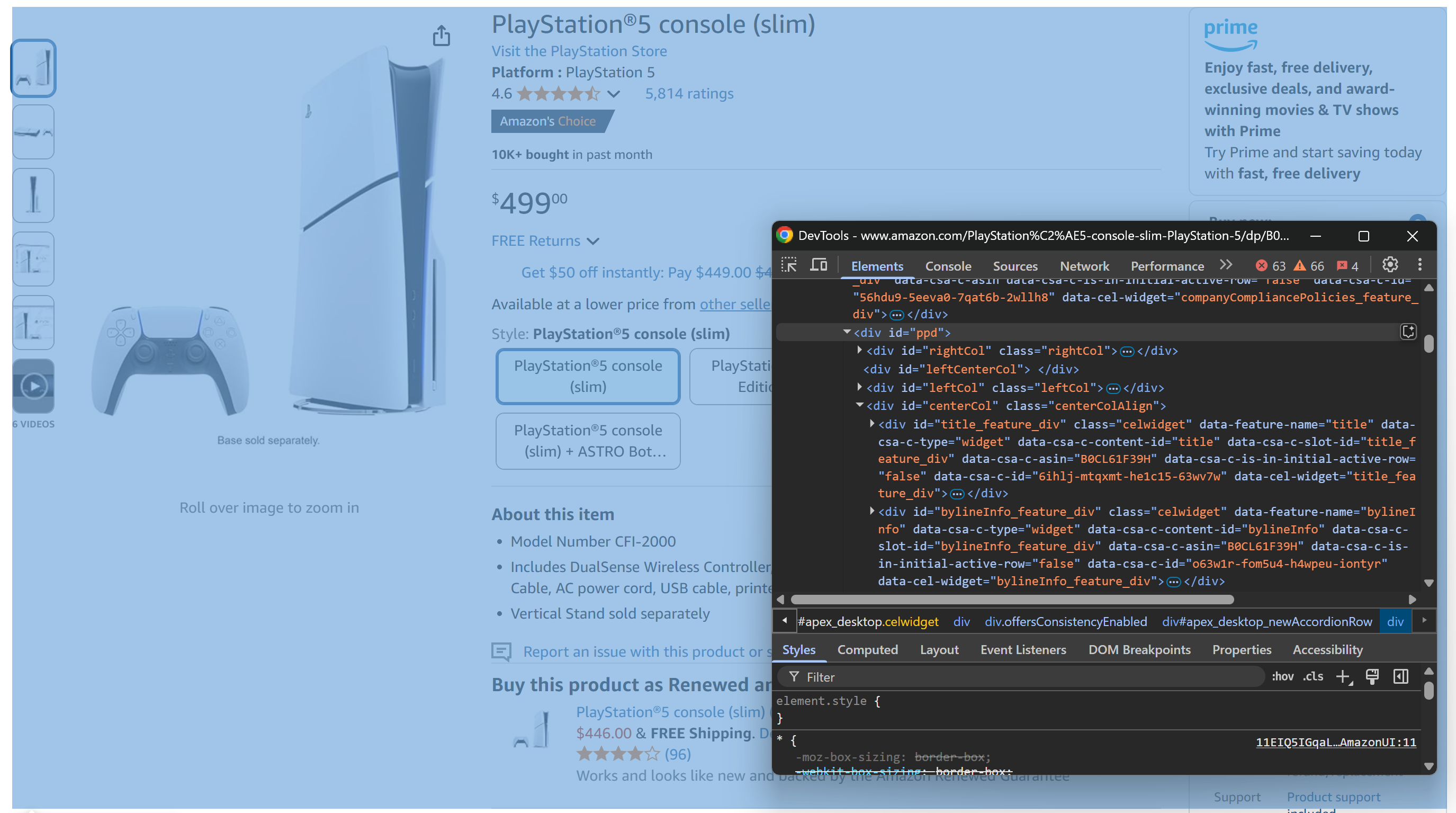
Task: Select fifth product image thumbnail
Action: point(33,323)
